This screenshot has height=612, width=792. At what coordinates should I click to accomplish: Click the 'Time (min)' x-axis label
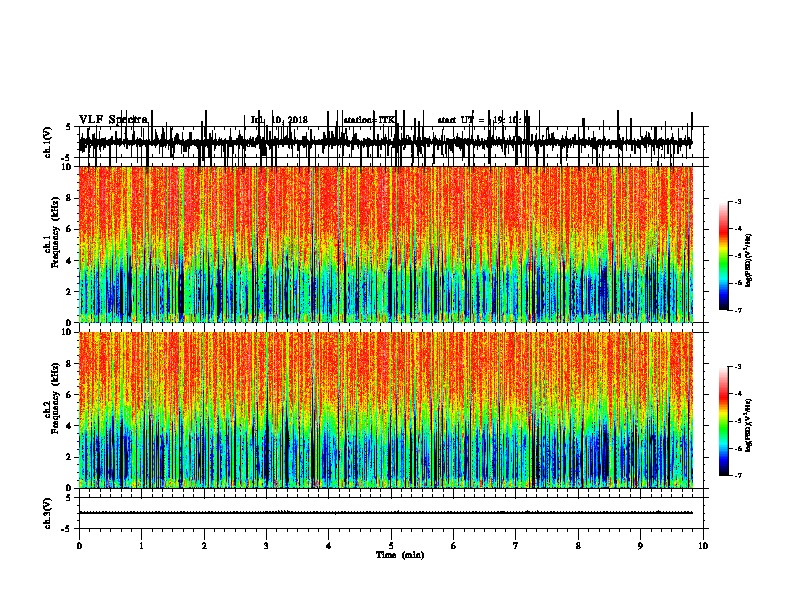tap(400, 554)
